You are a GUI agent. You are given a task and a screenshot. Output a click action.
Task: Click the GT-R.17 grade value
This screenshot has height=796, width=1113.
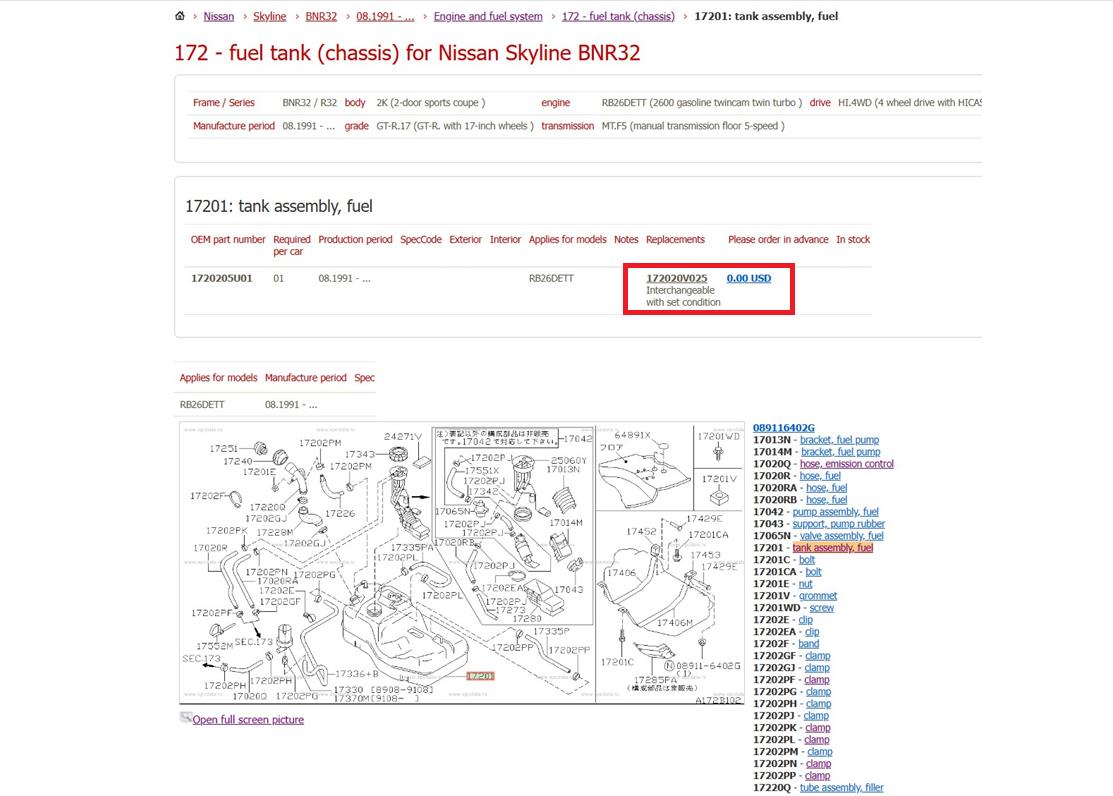pos(454,126)
